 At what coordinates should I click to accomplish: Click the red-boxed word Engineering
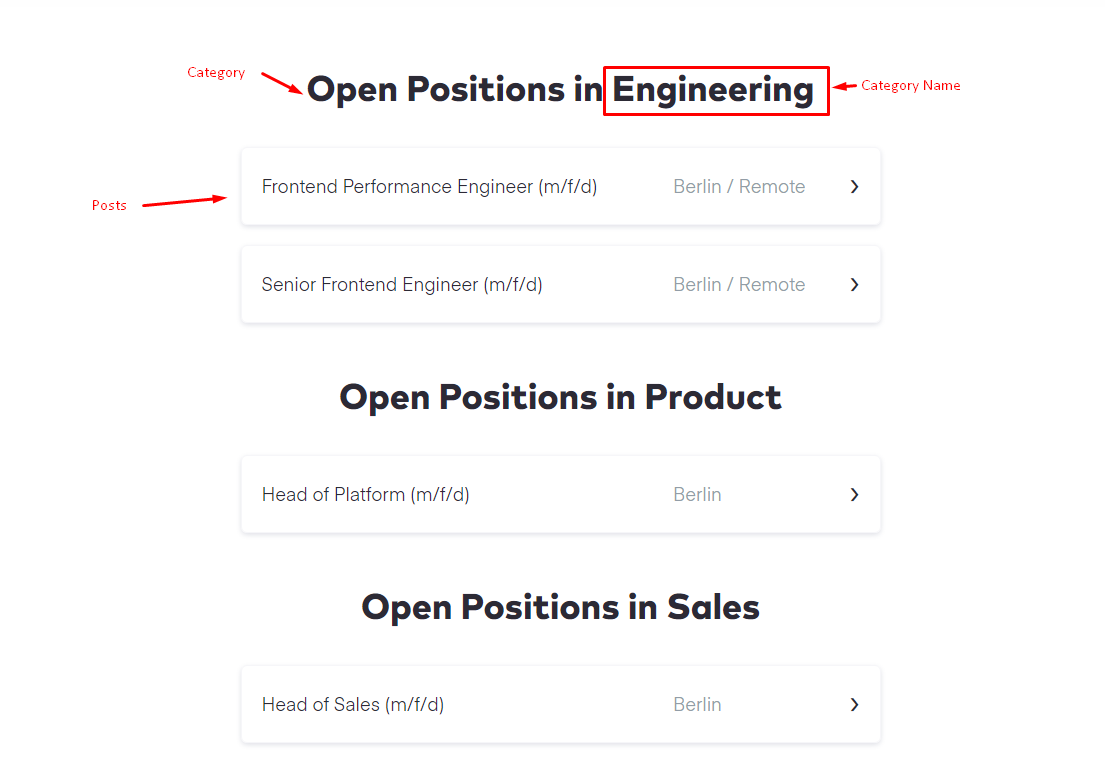[713, 90]
